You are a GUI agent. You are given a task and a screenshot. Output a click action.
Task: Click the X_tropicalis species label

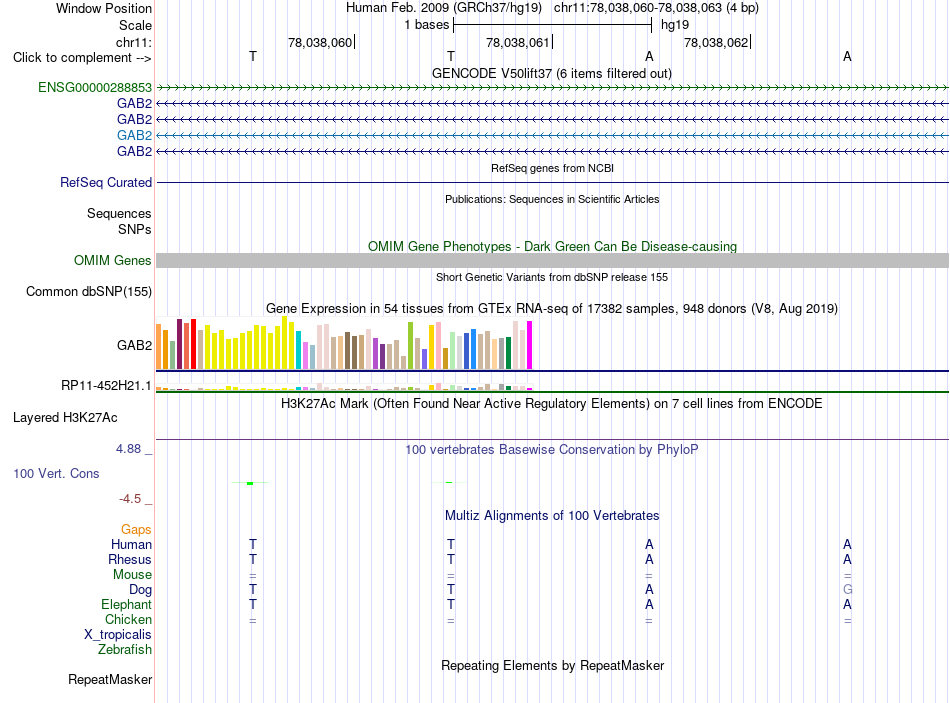[x=118, y=635]
